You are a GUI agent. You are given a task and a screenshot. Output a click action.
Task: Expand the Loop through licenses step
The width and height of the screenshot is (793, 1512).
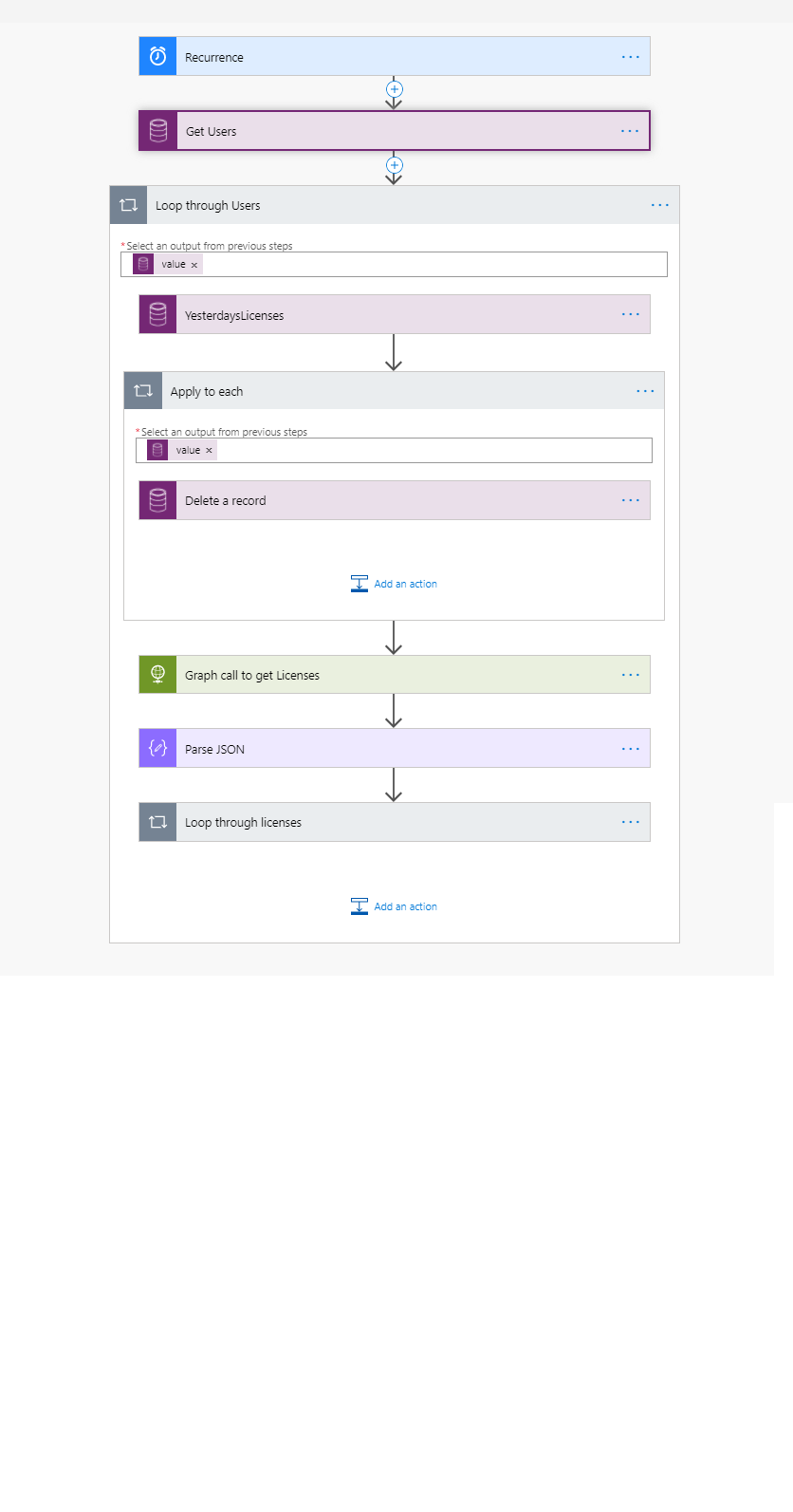click(x=395, y=822)
